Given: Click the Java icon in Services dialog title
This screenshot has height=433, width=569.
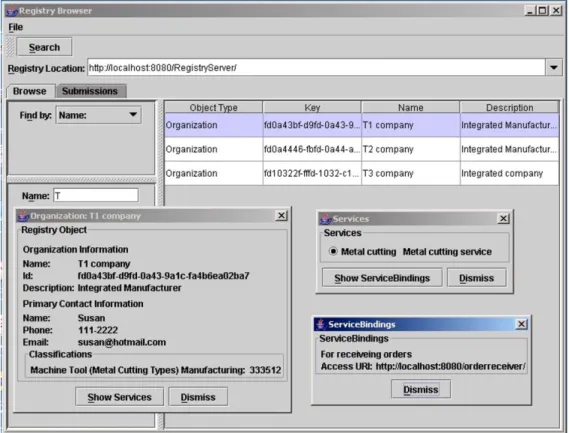Looking at the screenshot, I should 325,218.
